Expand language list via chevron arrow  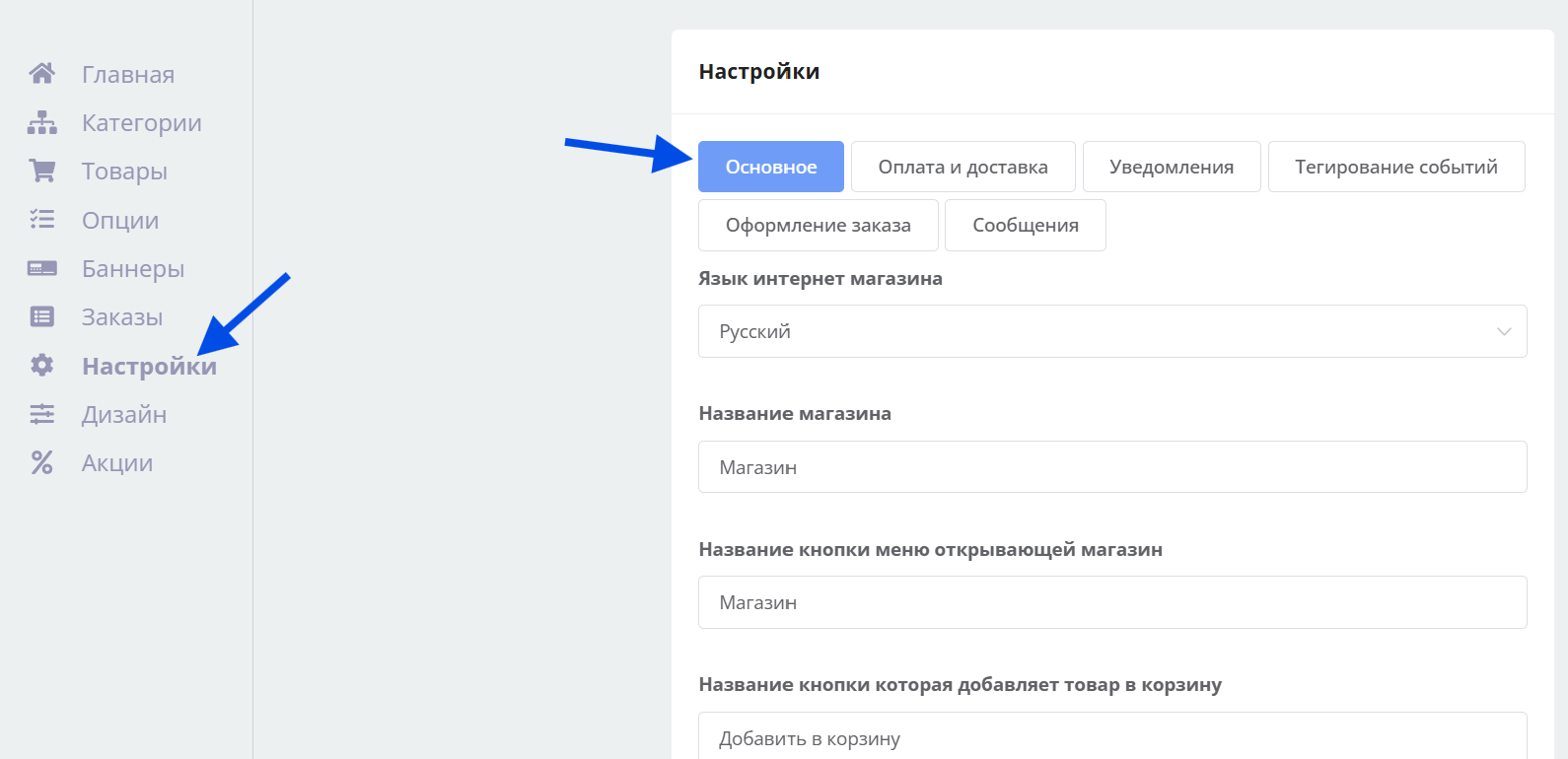(1503, 331)
